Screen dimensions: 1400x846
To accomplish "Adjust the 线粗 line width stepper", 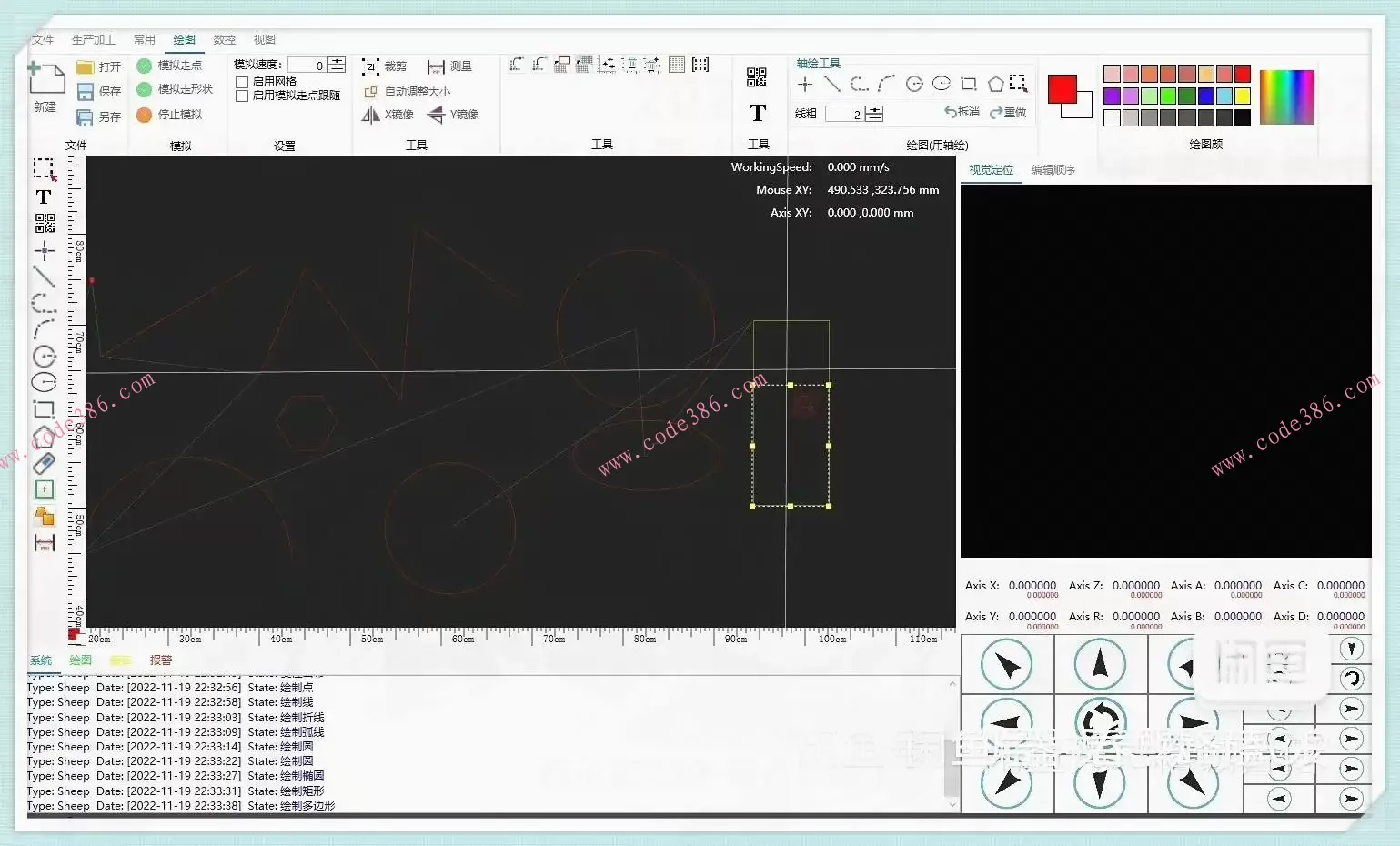I will click(x=874, y=114).
